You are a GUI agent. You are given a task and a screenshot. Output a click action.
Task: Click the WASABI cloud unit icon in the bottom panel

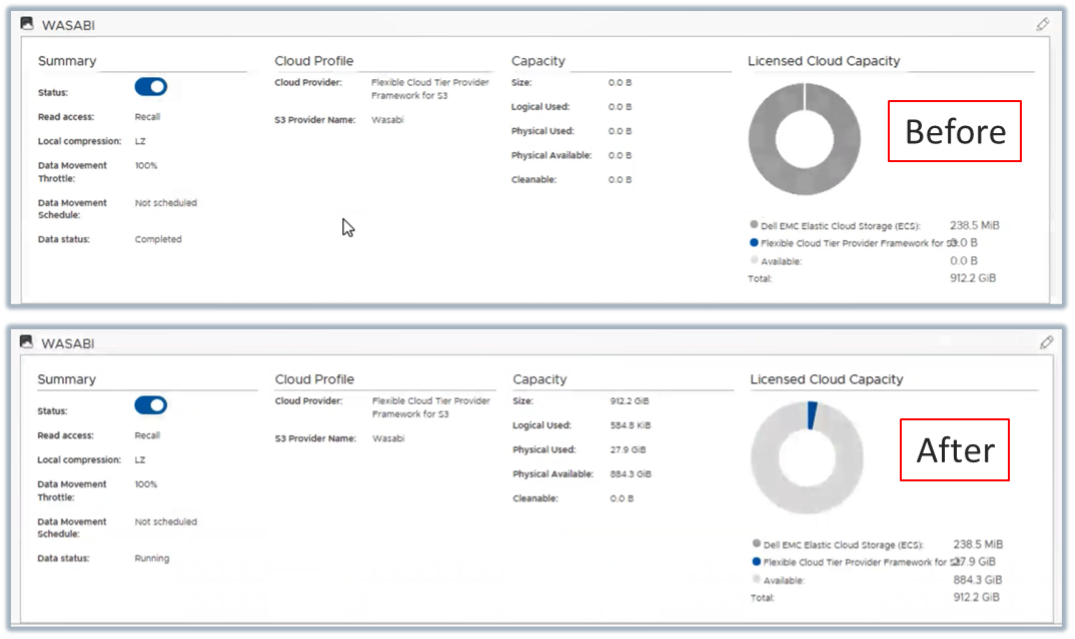27,342
